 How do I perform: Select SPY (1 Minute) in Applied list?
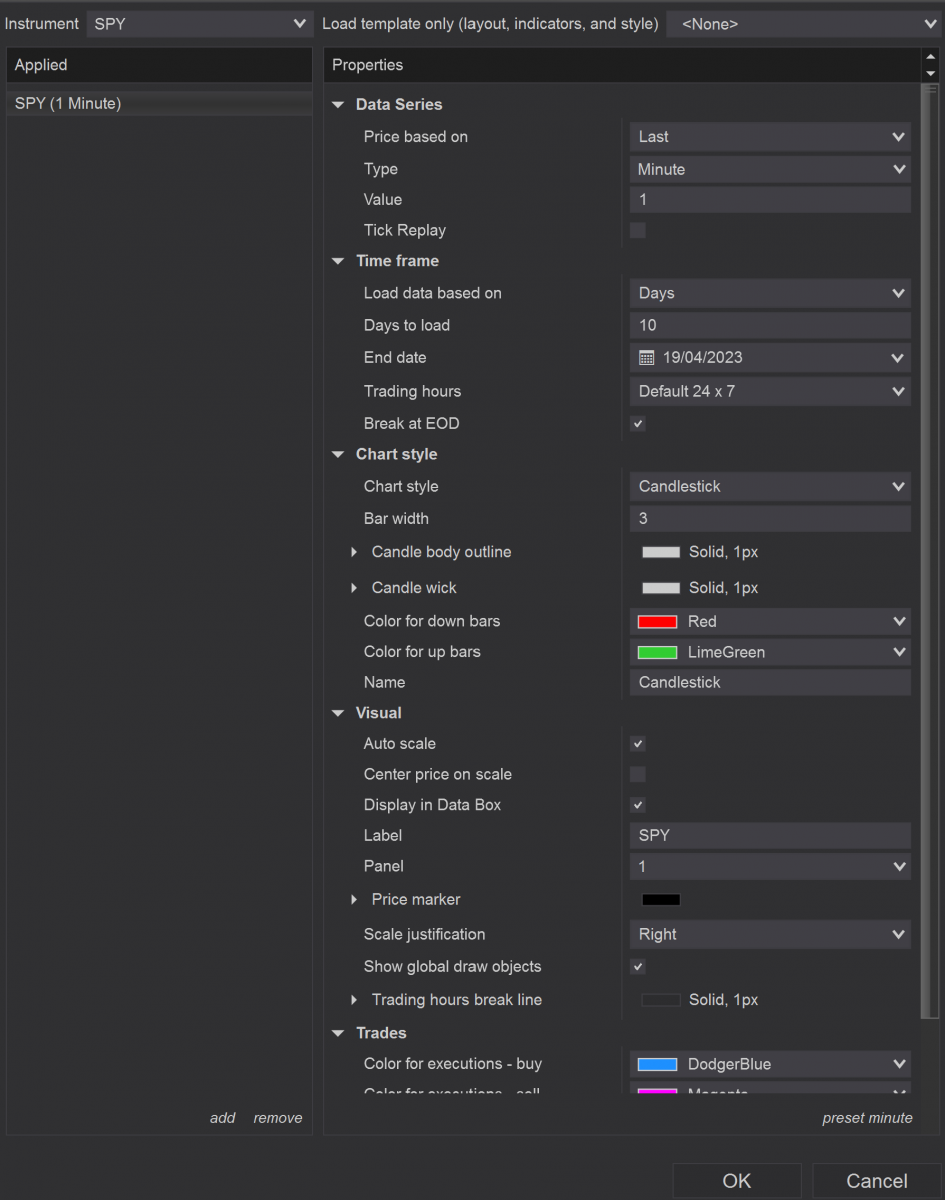click(x=68, y=104)
